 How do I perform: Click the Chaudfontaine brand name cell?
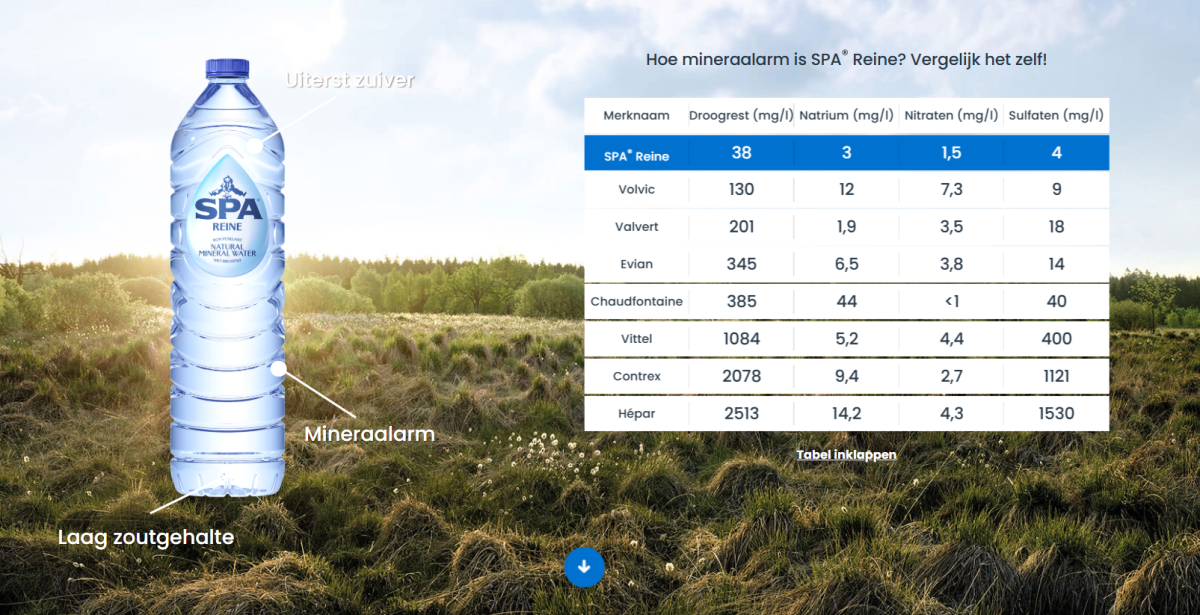(635, 302)
